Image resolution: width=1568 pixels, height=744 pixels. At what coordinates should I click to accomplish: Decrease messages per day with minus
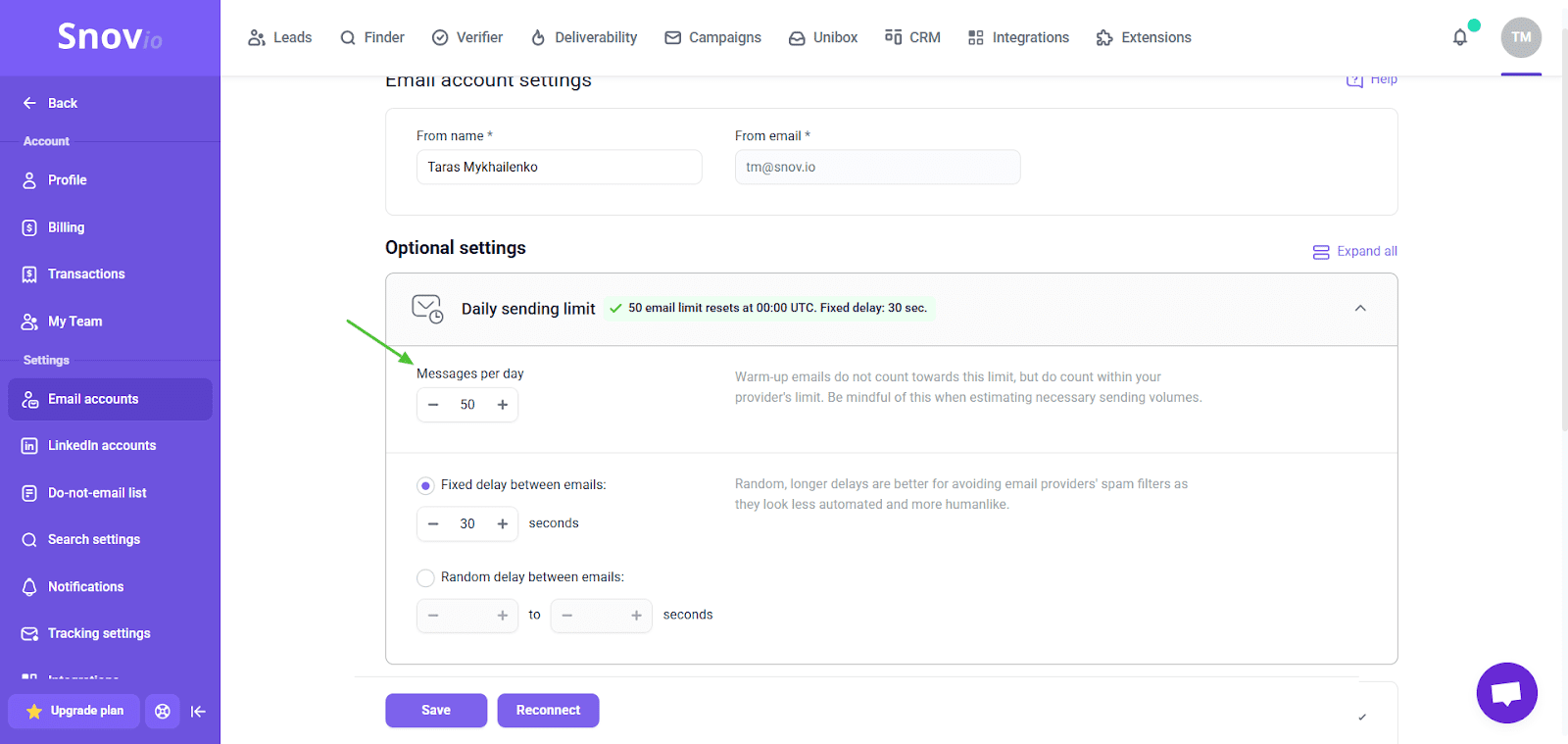coord(433,405)
